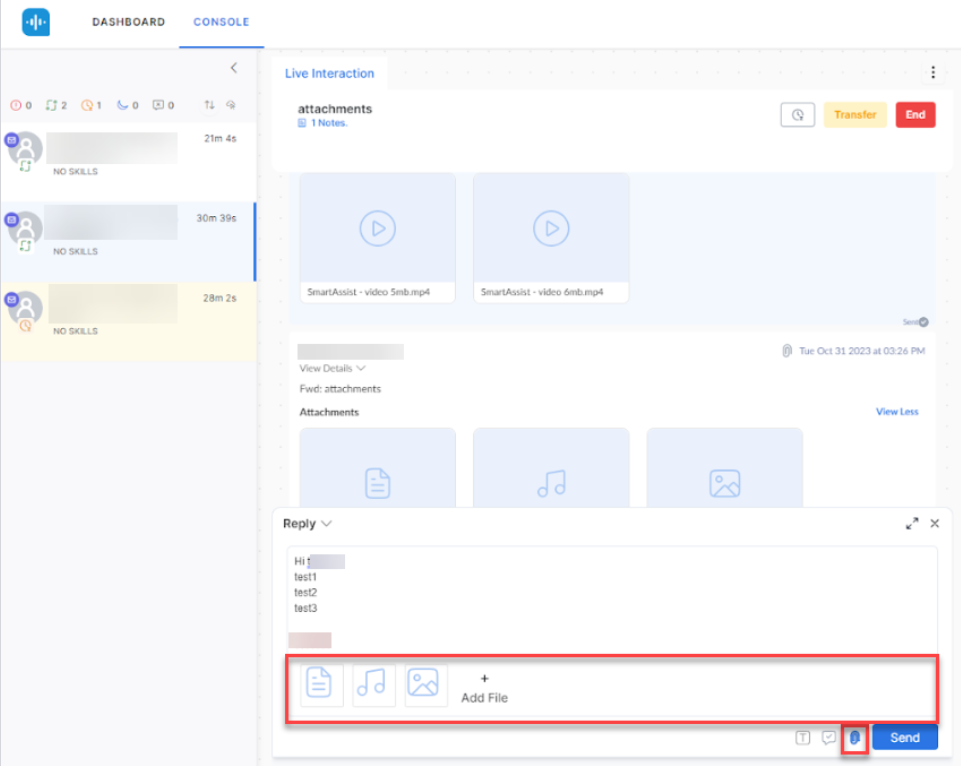Select the Live Interaction tab
The height and width of the screenshot is (766, 961).
[x=329, y=73]
